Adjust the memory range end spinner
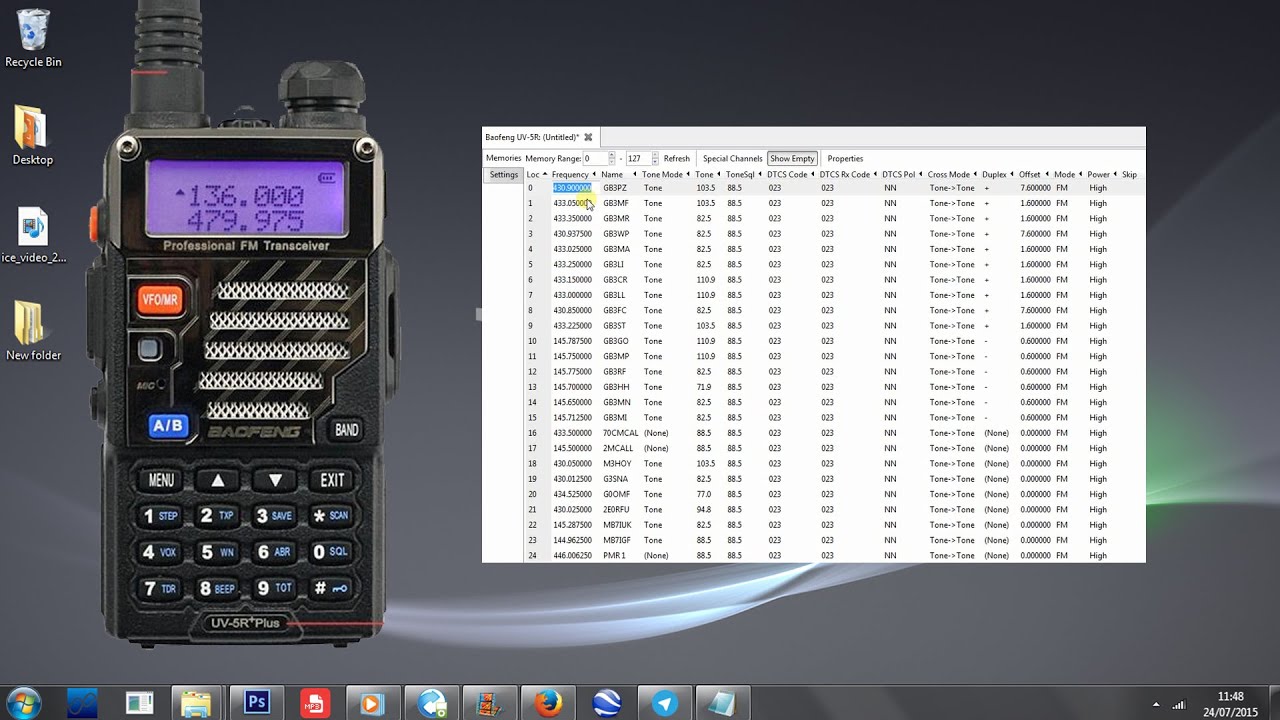This screenshot has width=1280, height=720. click(x=655, y=158)
